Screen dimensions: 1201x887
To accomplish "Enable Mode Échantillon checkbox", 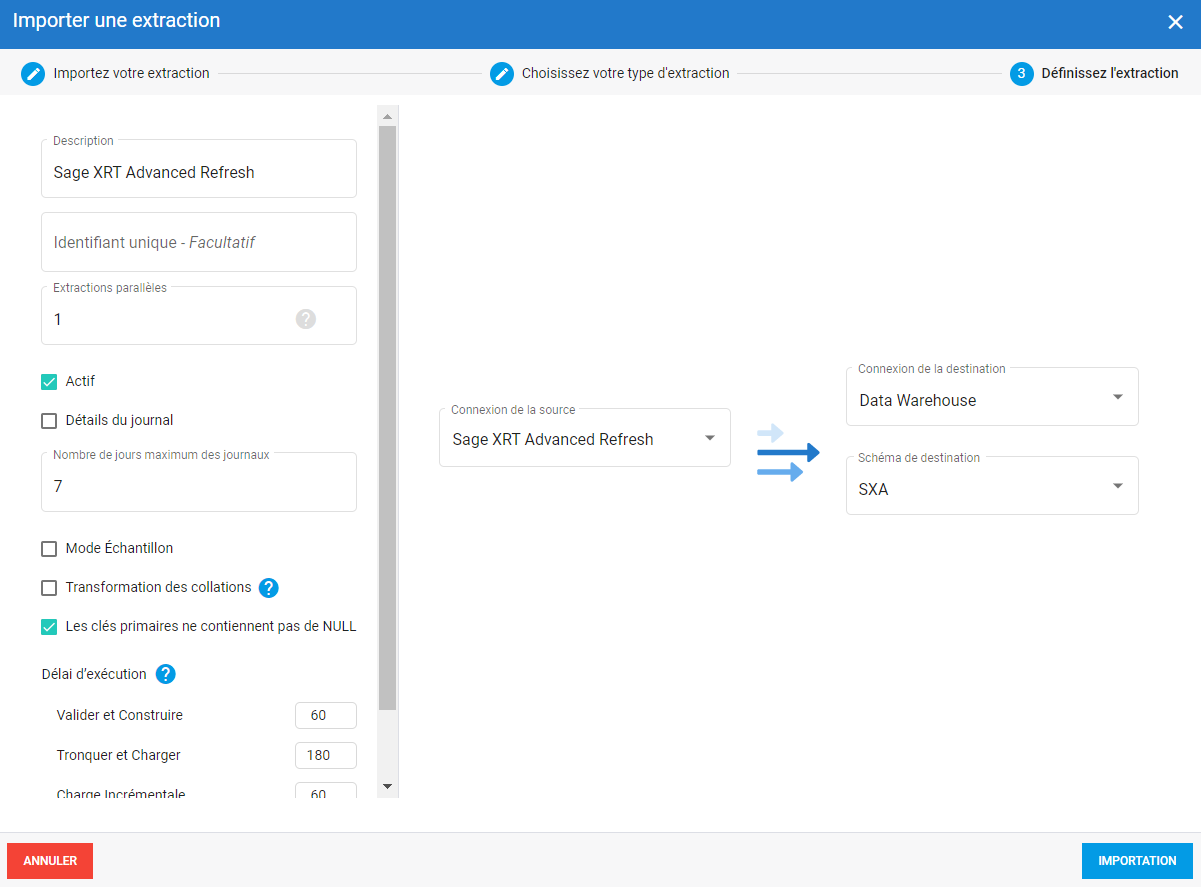I will point(49,549).
